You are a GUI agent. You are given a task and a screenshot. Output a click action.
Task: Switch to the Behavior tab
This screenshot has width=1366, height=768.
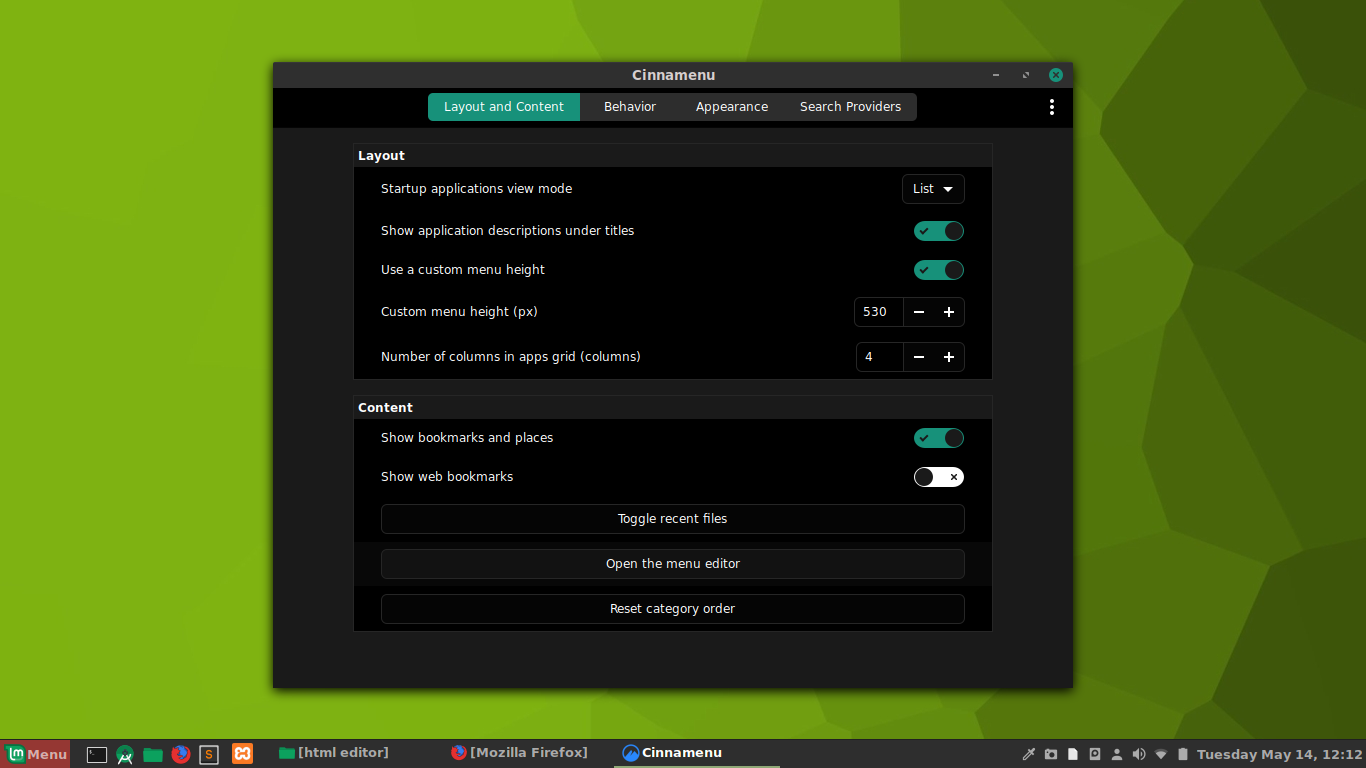pos(629,107)
